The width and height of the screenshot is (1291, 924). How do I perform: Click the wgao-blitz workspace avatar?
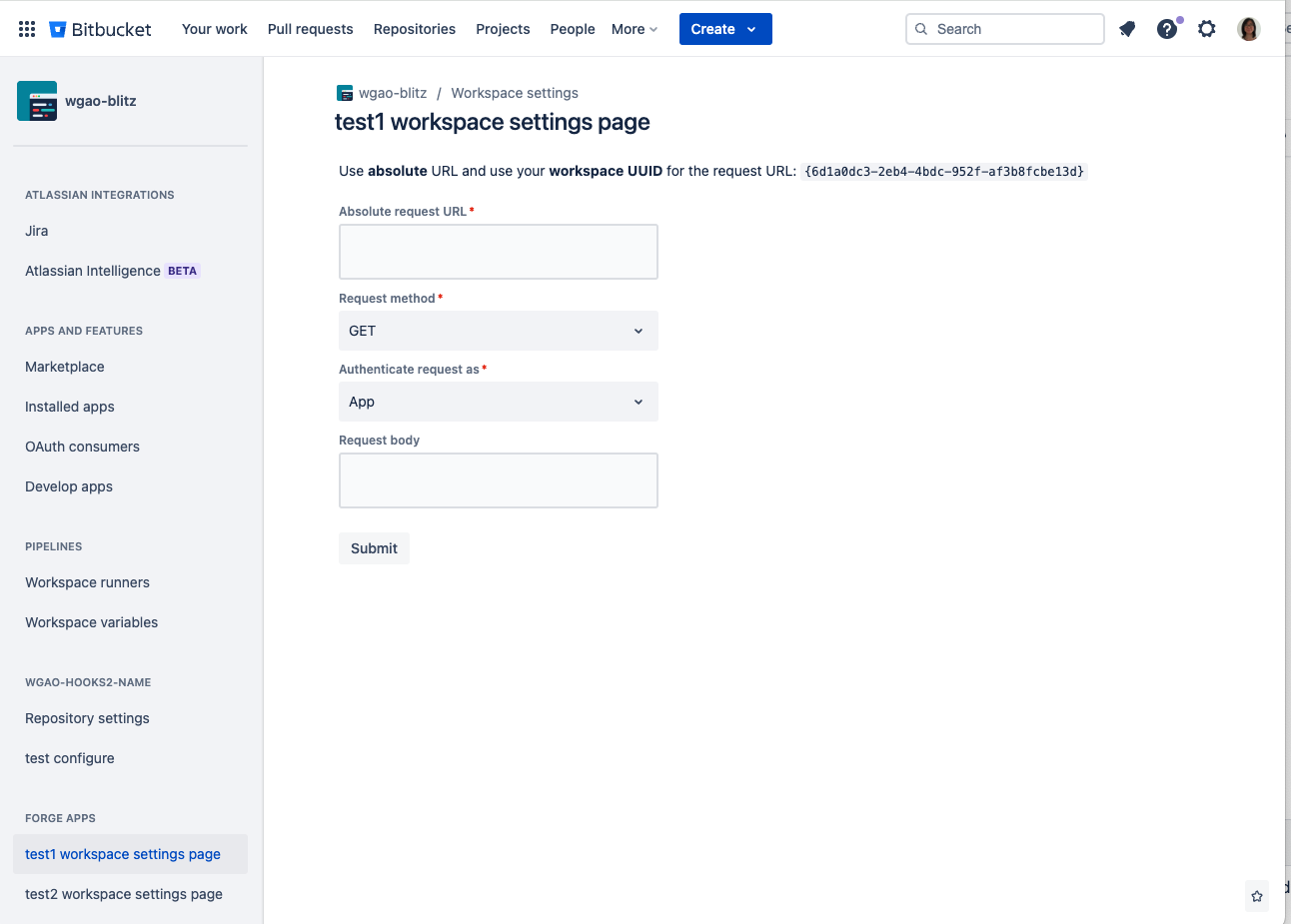click(x=37, y=100)
